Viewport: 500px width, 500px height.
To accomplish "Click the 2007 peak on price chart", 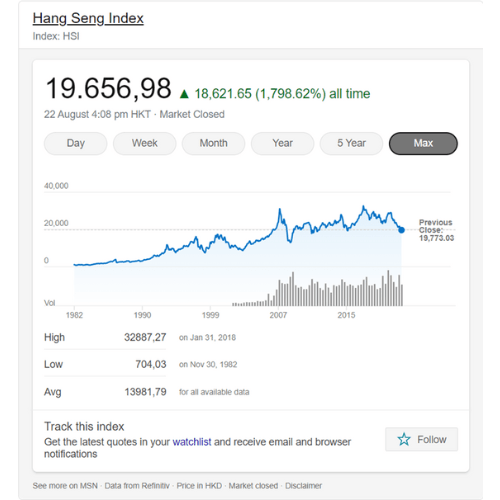I will [x=280, y=209].
